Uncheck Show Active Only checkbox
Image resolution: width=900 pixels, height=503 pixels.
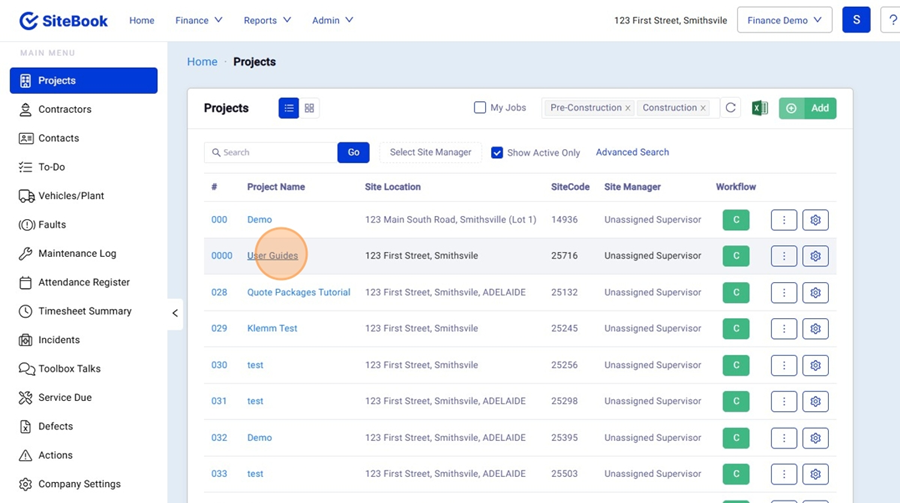(497, 153)
